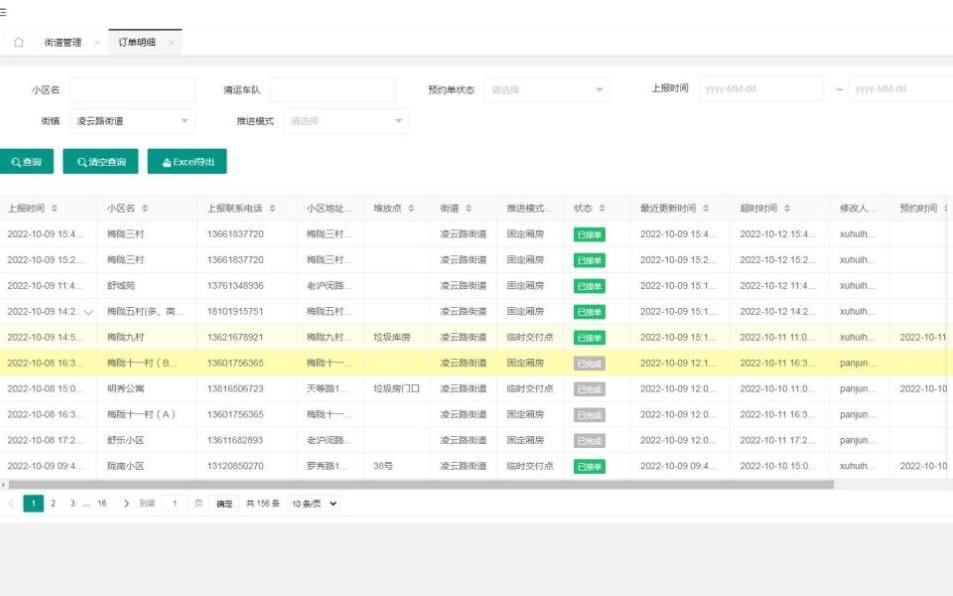Image resolution: width=953 pixels, height=596 pixels.
Task: Sort by 上报联系电话 column arrows
Action: coord(272,208)
